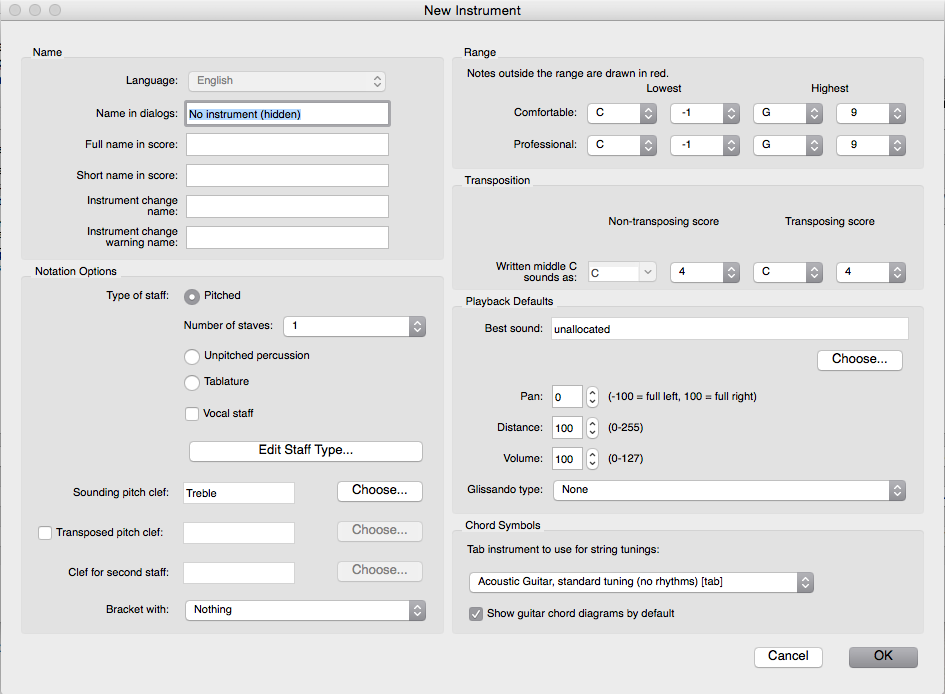The height and width of the screenshot is (694, 945).
Task: Confirm the dialog with OK
Action: [x=883, y=656]
